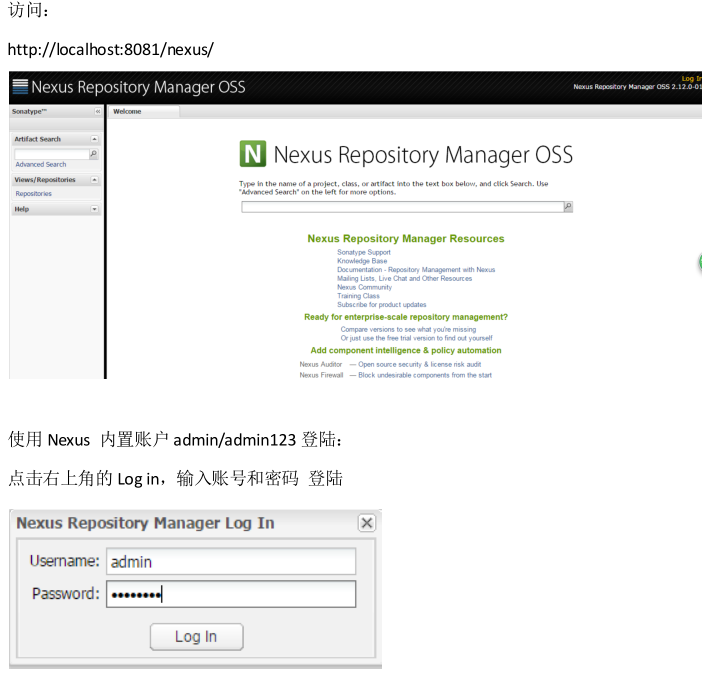Open the free trial version link

tap(416, 338)
